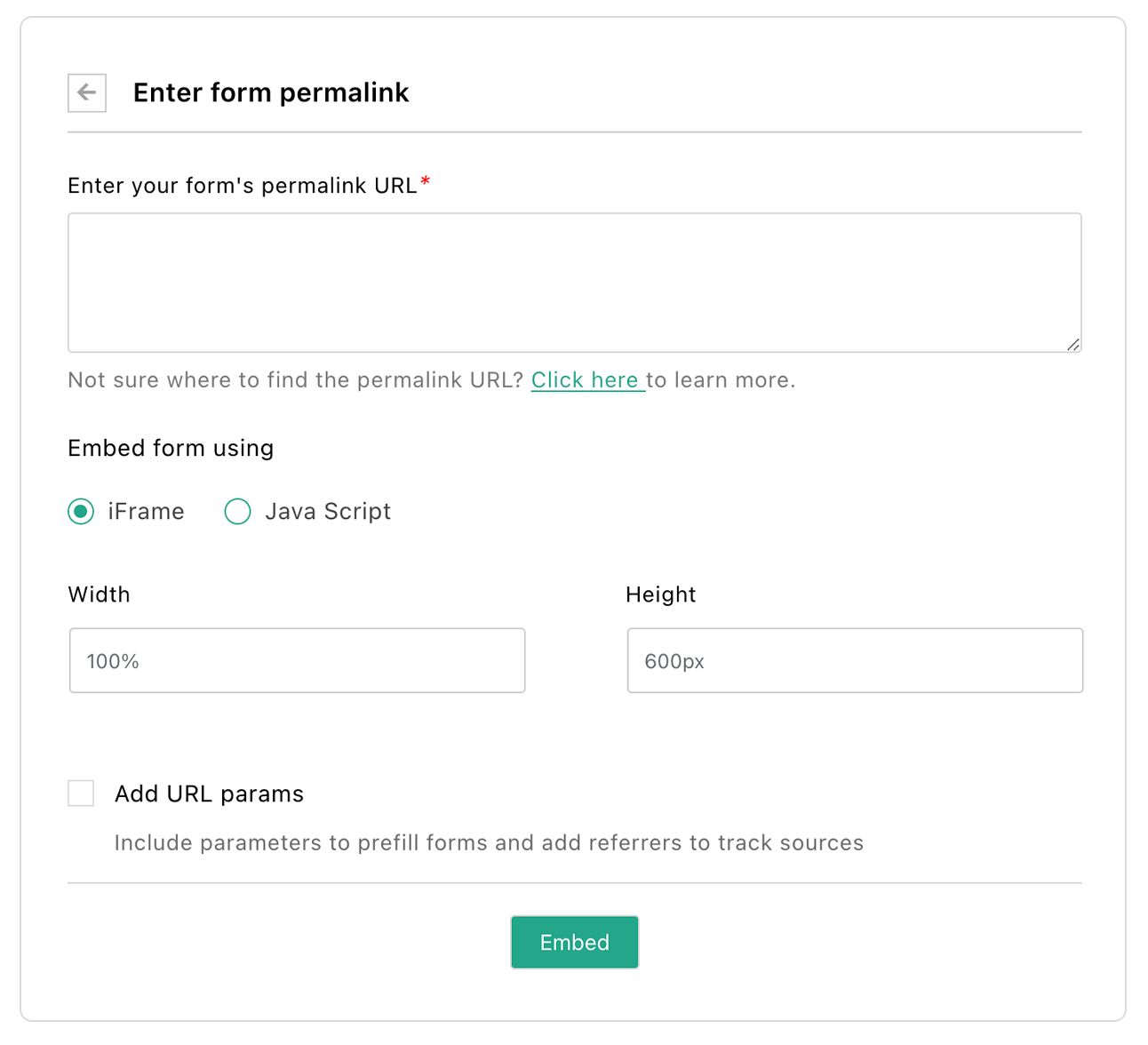Focus the form permalink URL text area
This screenshot has height=1045, width=1148.
point(574,282)
